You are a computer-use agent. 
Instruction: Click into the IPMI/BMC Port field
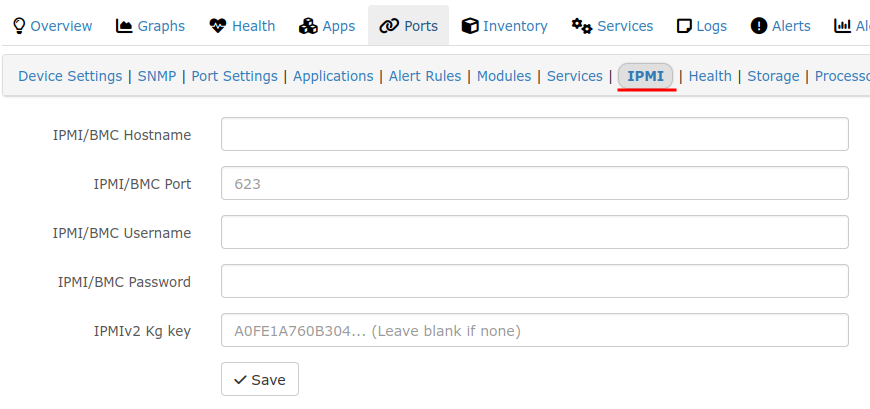tap(534, 183)
